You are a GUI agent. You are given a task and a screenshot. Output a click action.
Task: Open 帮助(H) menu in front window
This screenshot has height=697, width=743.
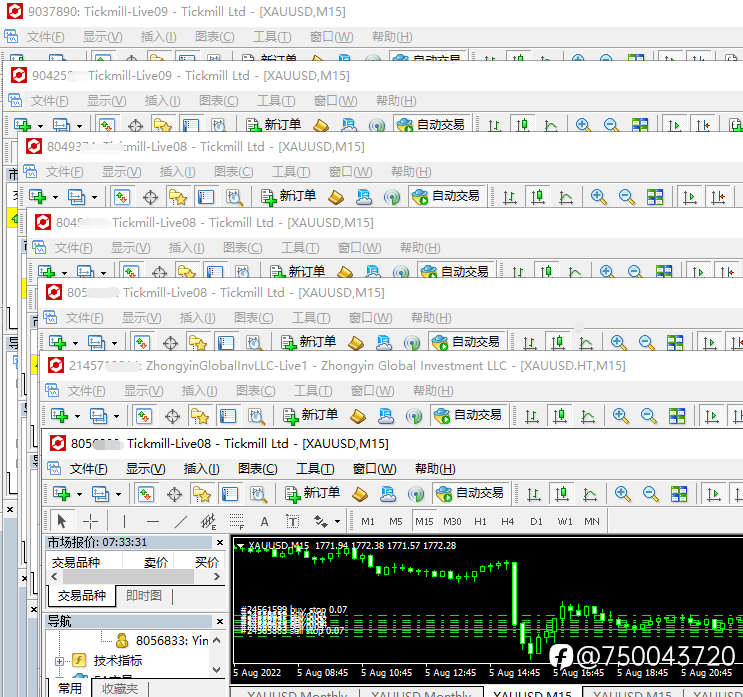coord(435,469)
